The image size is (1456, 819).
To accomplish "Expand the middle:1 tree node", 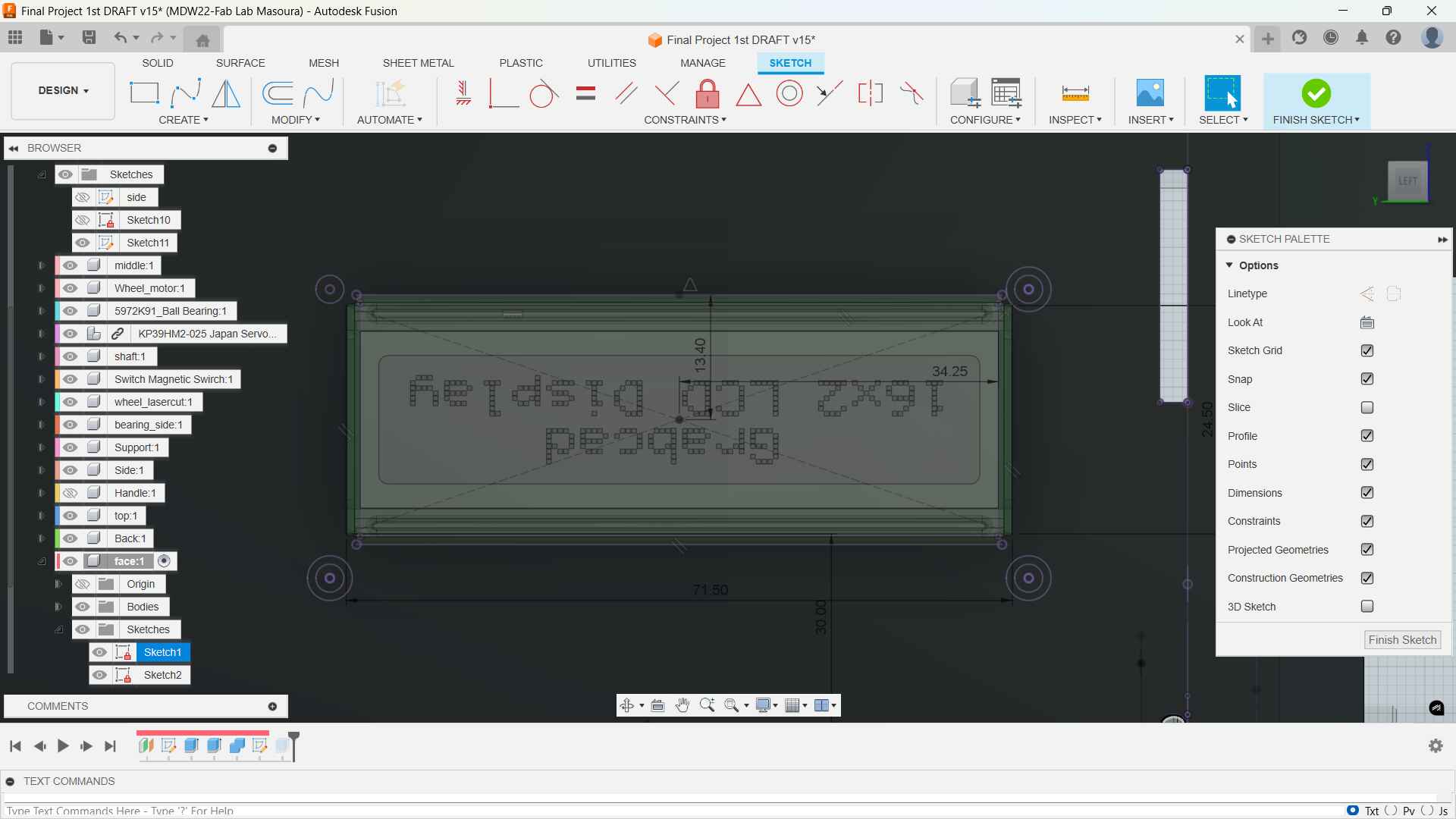I will pyautogui.click(x=42, y=265).
